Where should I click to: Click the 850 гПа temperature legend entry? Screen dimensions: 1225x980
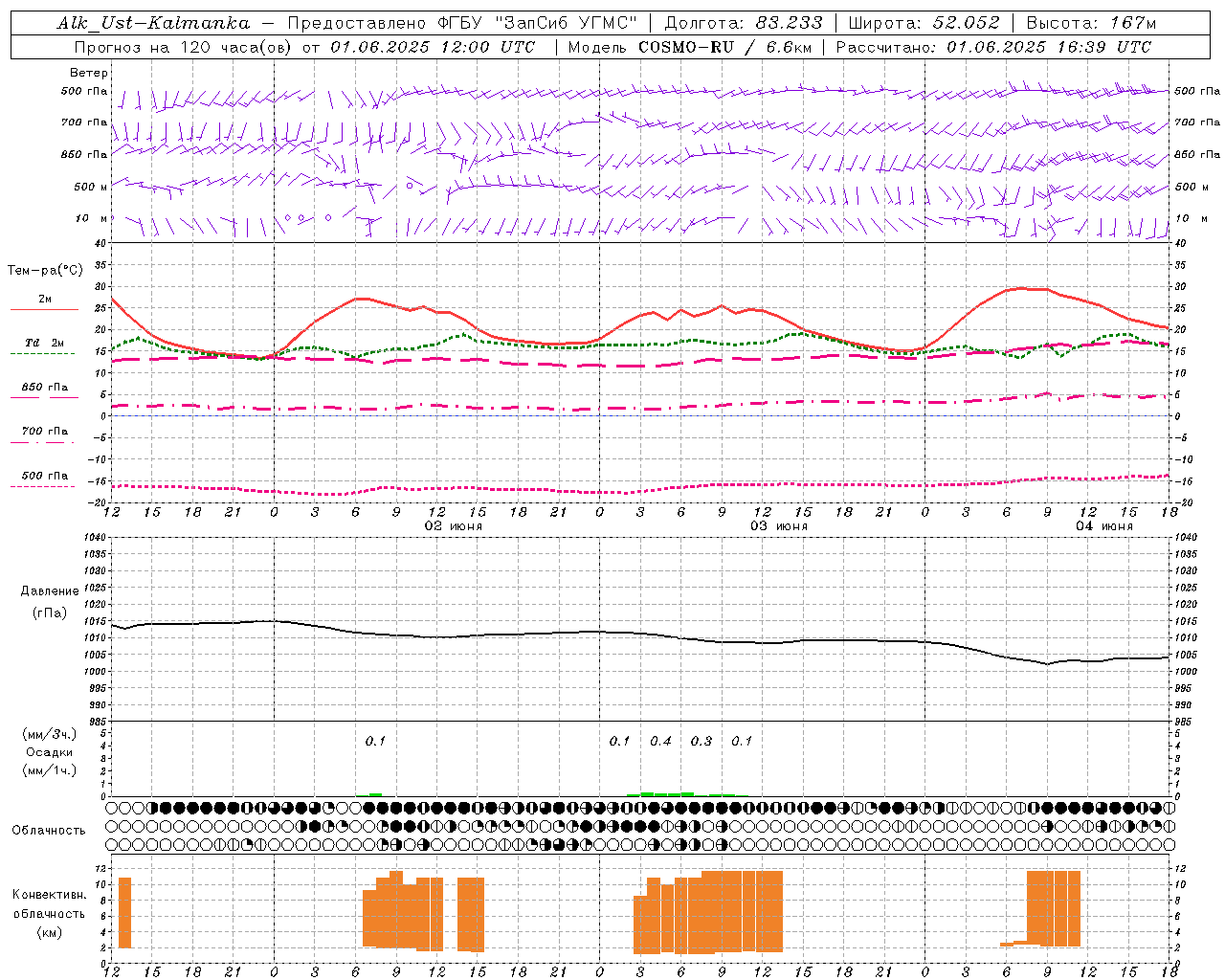tap(45, 388)
